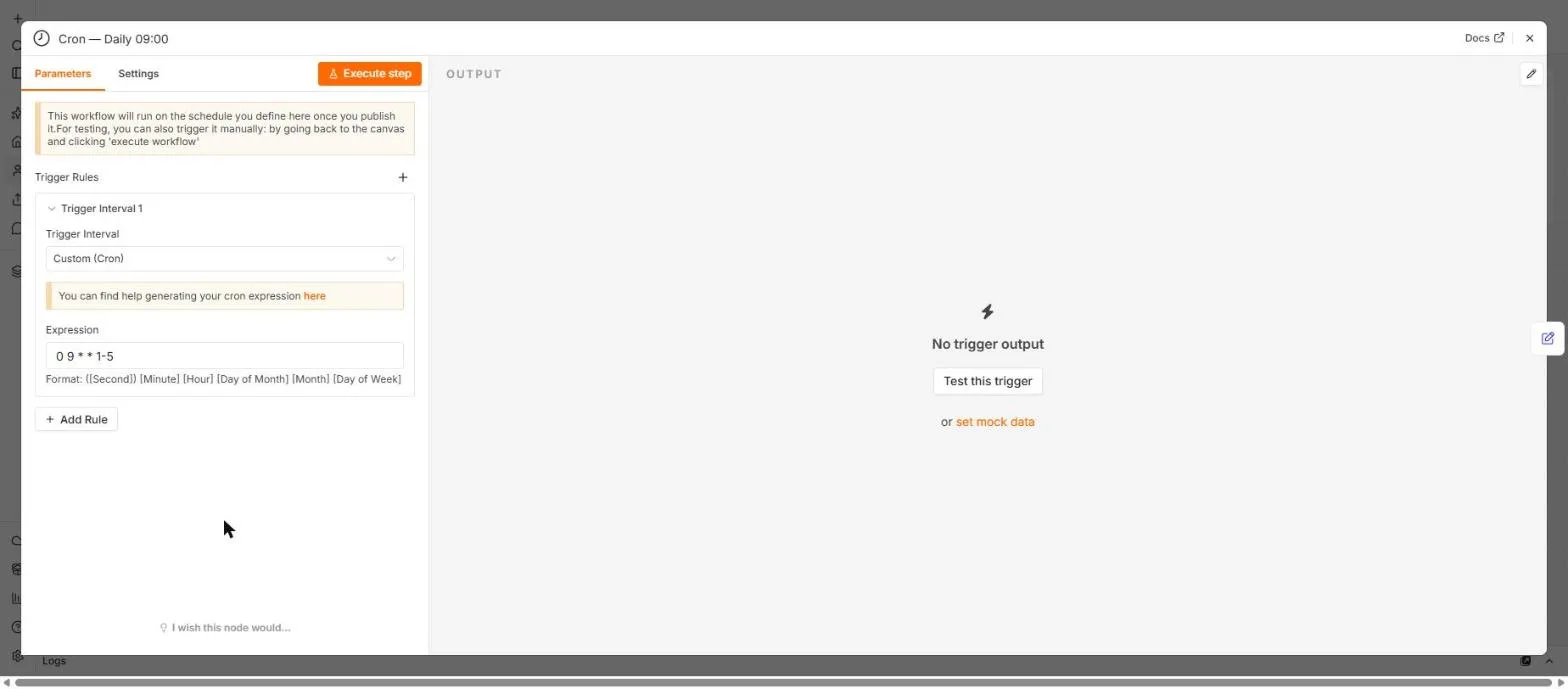Click the pencil edit icon in Output panel
Image resolution: width=1568 pixels, height=689 pixels.
point(1531,74)
